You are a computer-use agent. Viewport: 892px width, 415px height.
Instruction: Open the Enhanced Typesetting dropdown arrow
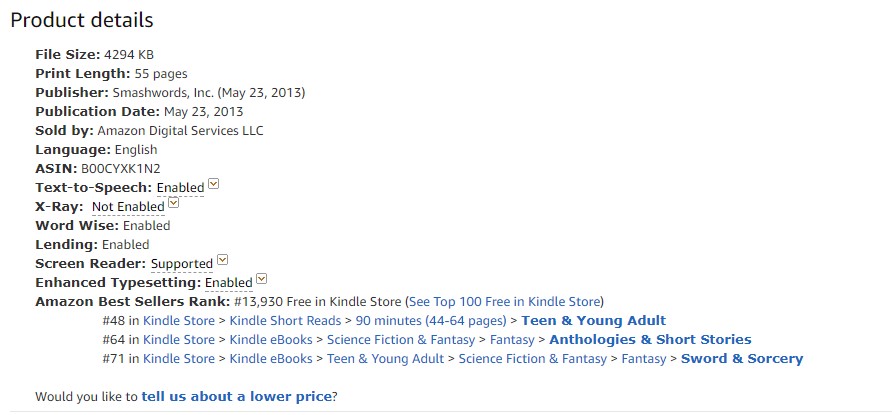pyautogui.click(x=262, y=280)
